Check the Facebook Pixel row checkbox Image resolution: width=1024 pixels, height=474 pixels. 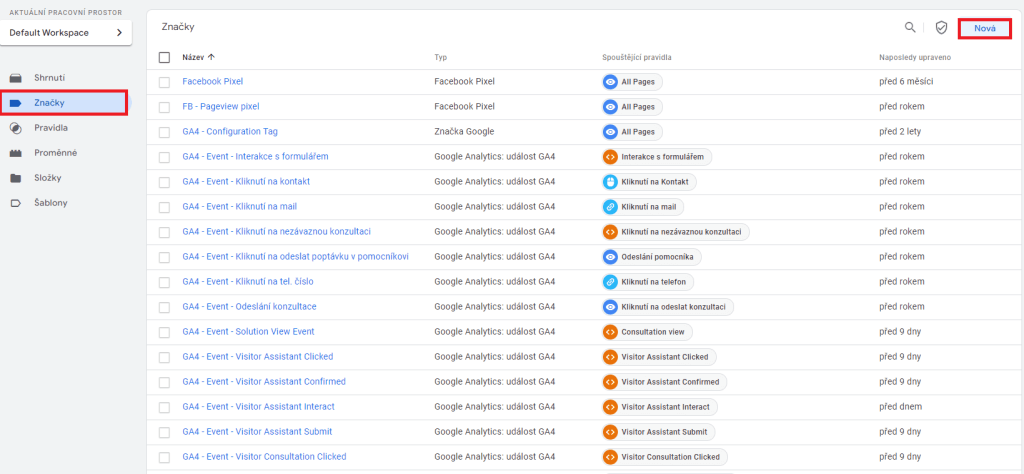coord(165,81)
